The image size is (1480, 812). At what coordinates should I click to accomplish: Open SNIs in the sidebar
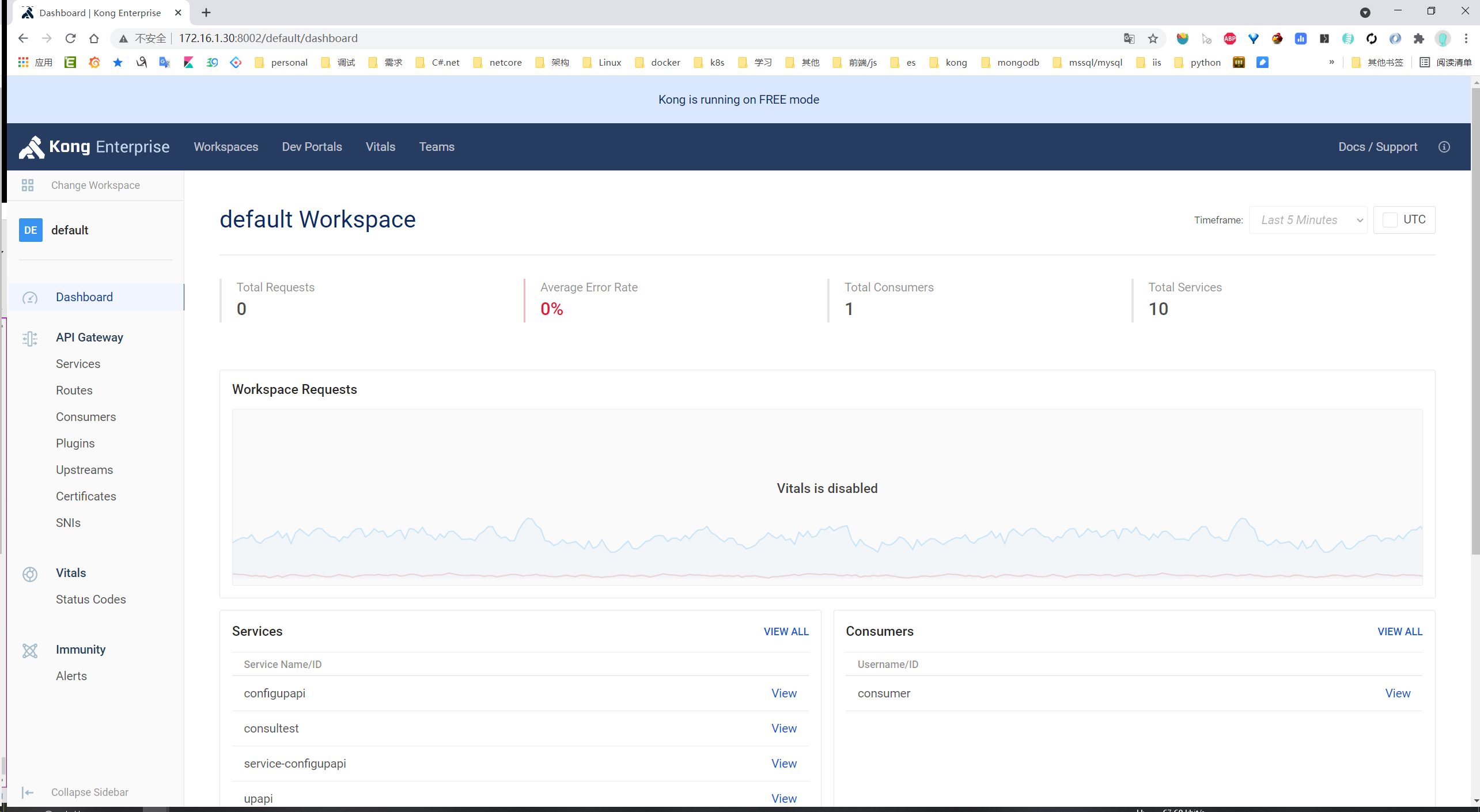tap(68, 523)
